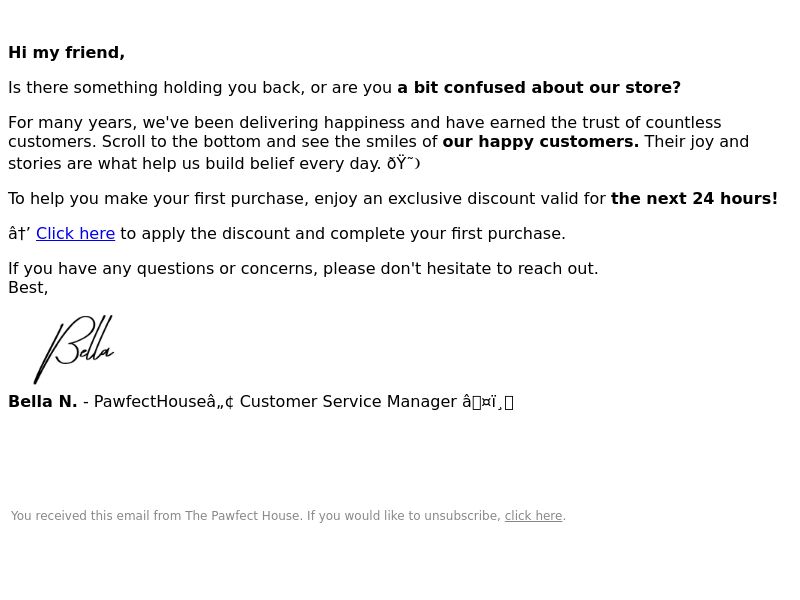
Task: Click the Bella handwritten signature image
Action: point(74,349)
